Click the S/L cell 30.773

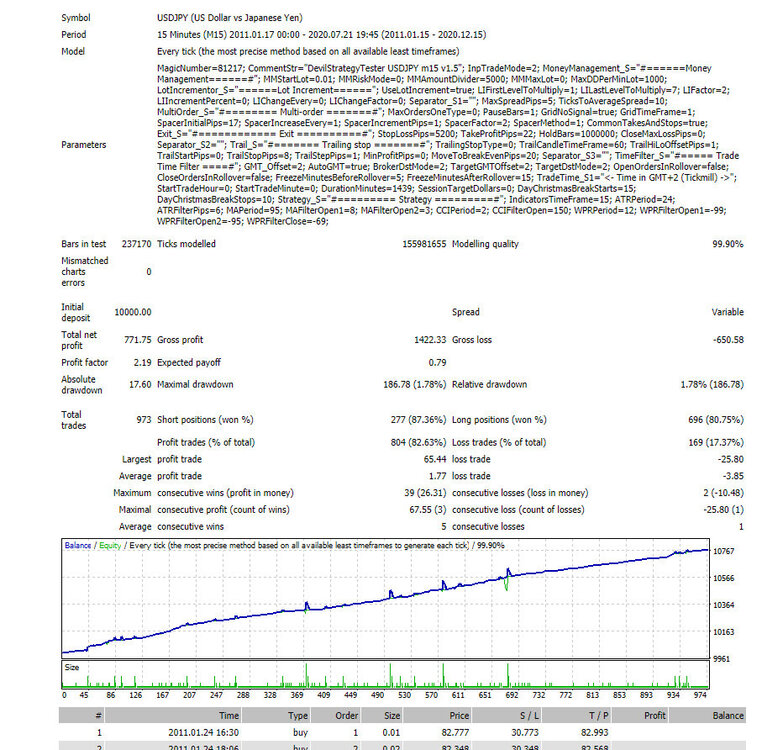click(525, 733)
